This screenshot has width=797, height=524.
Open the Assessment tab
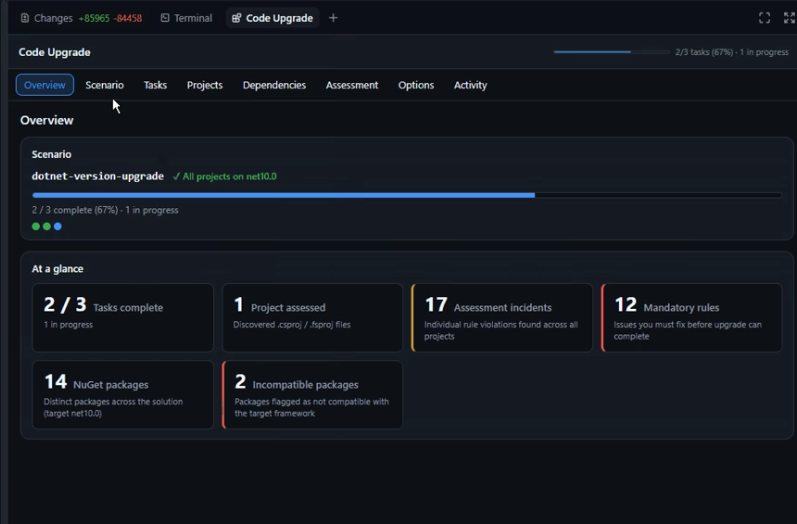[352, 85]
